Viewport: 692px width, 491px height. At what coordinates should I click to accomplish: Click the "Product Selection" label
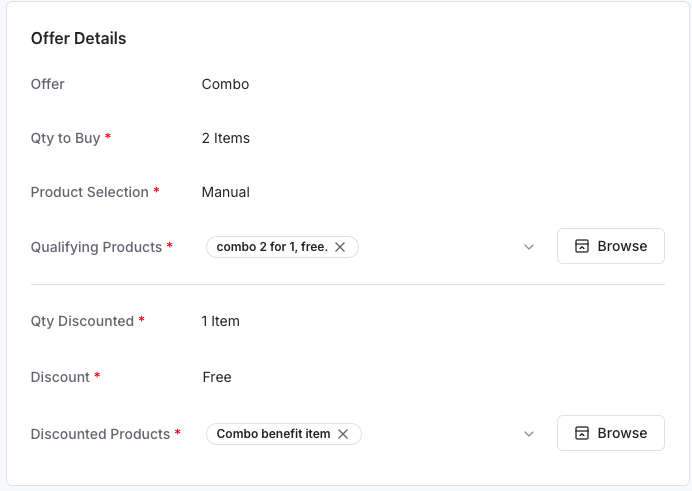(x=90, y=192)
